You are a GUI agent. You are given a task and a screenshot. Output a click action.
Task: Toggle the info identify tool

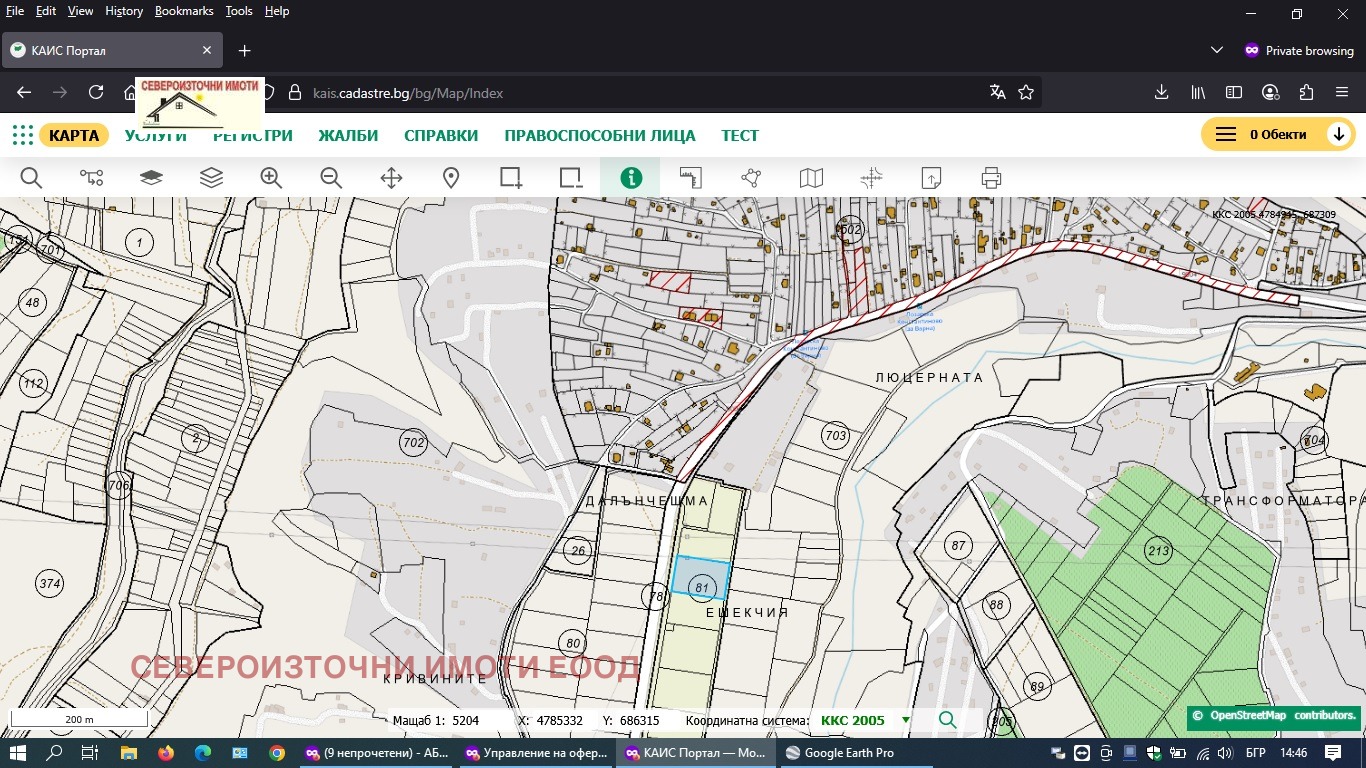(x=631, y=178)
